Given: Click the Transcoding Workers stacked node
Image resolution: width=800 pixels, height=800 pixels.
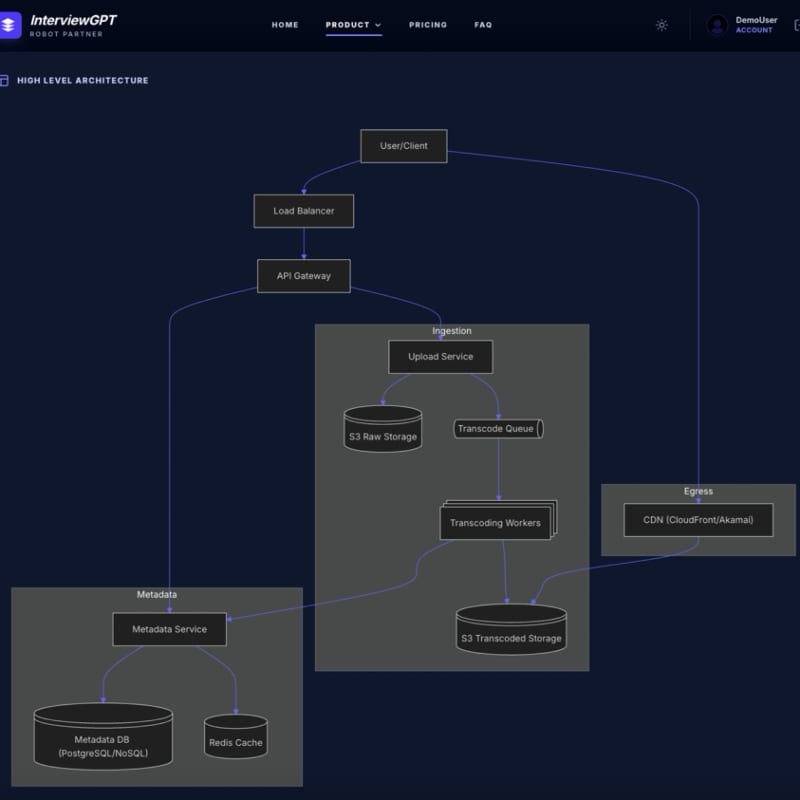Looking at the screenshot, I should 498,520.
